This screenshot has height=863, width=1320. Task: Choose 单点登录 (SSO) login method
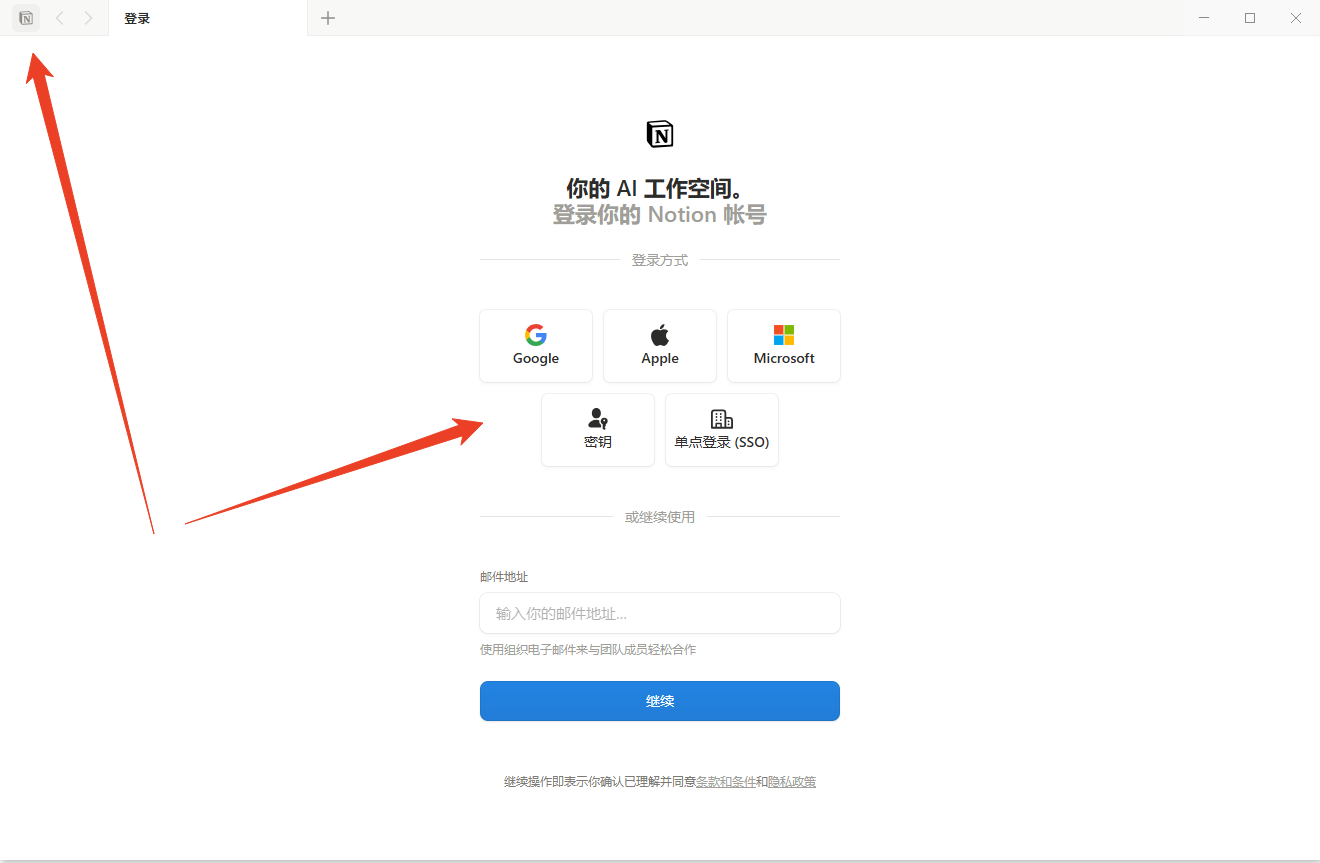point(721,430)
